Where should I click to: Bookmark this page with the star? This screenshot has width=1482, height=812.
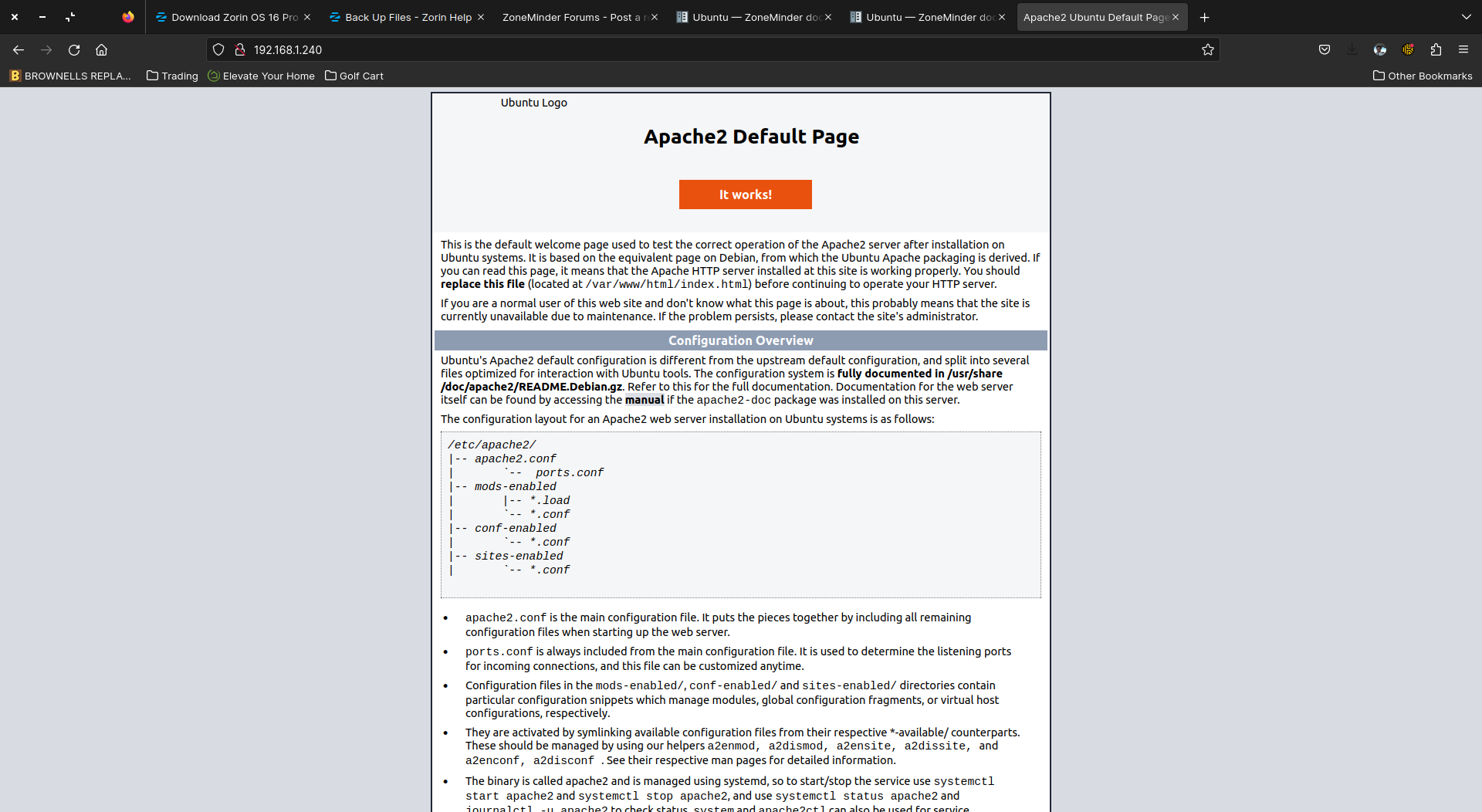pyautogui.click(x=1208, y=50)
